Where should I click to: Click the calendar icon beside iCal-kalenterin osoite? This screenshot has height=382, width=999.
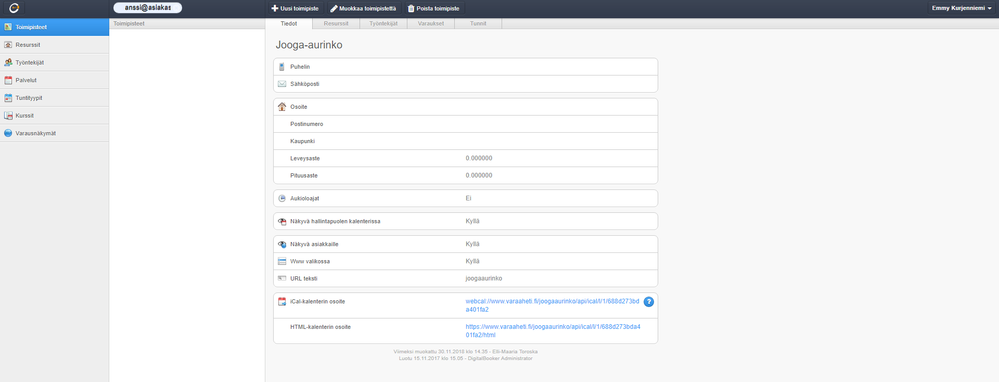(282, 301)
